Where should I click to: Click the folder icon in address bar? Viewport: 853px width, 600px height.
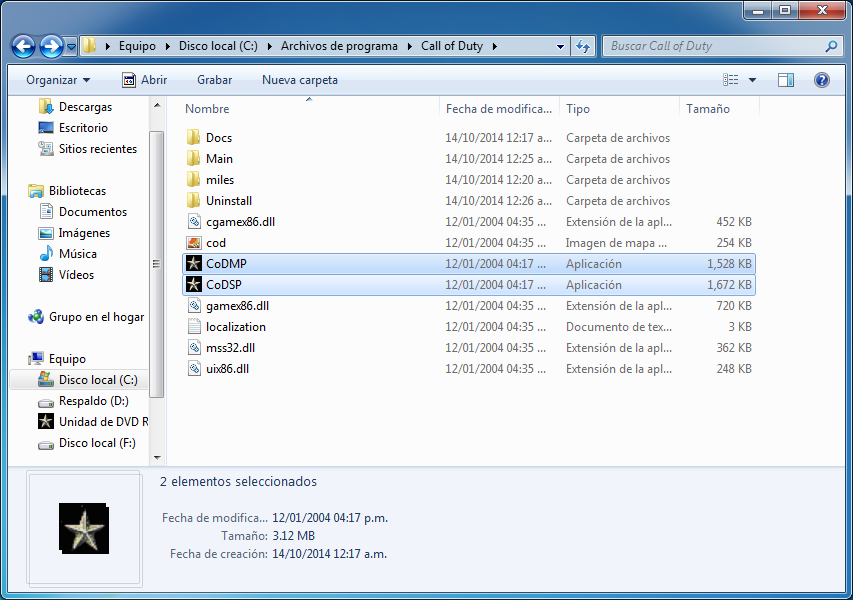90,46
